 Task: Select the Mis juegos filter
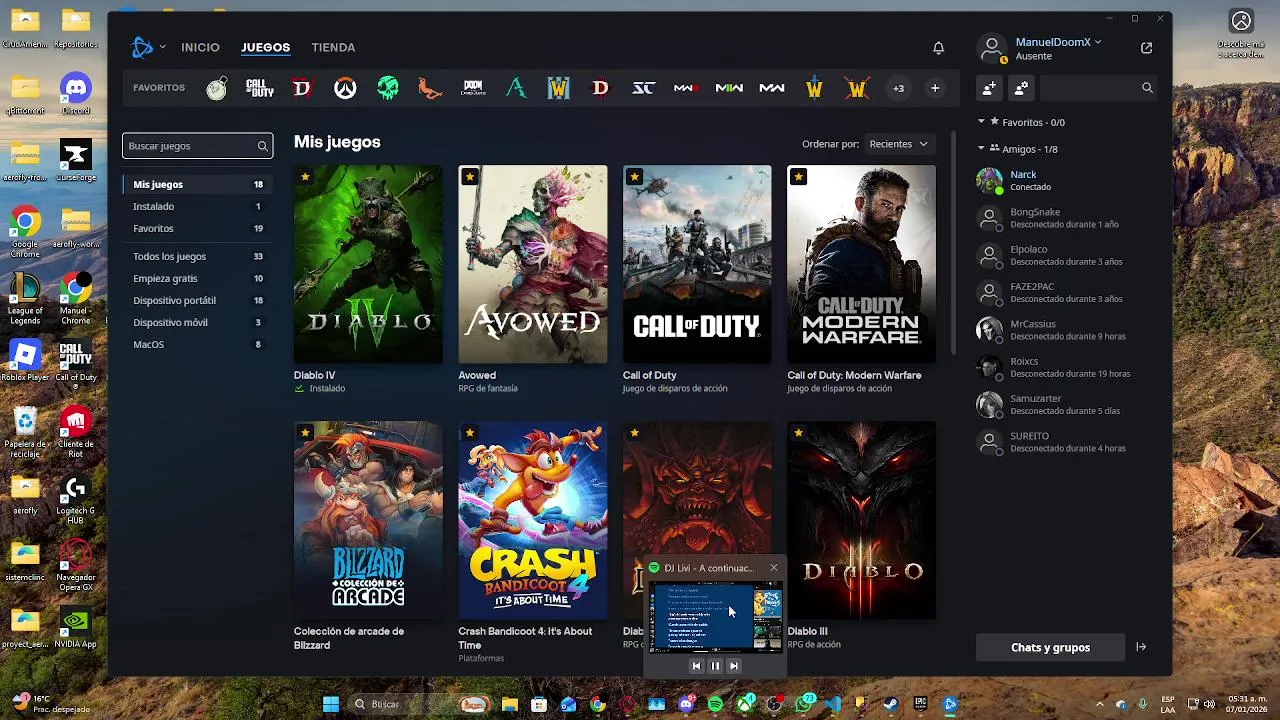click(198, 184)
